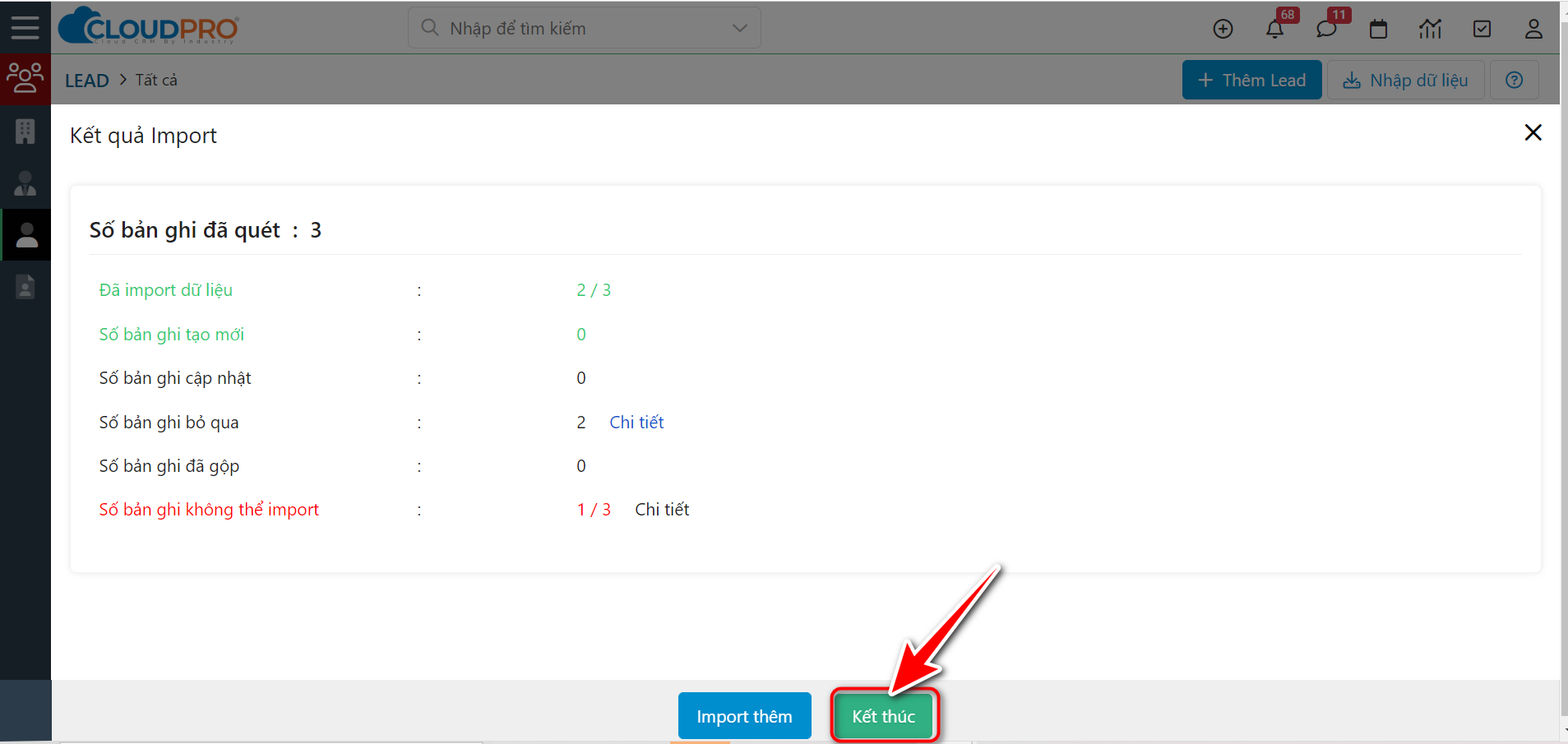1568x744 pixels.
Task: Open the building organization sidebar icon
Action: click(x=25, y=132)
